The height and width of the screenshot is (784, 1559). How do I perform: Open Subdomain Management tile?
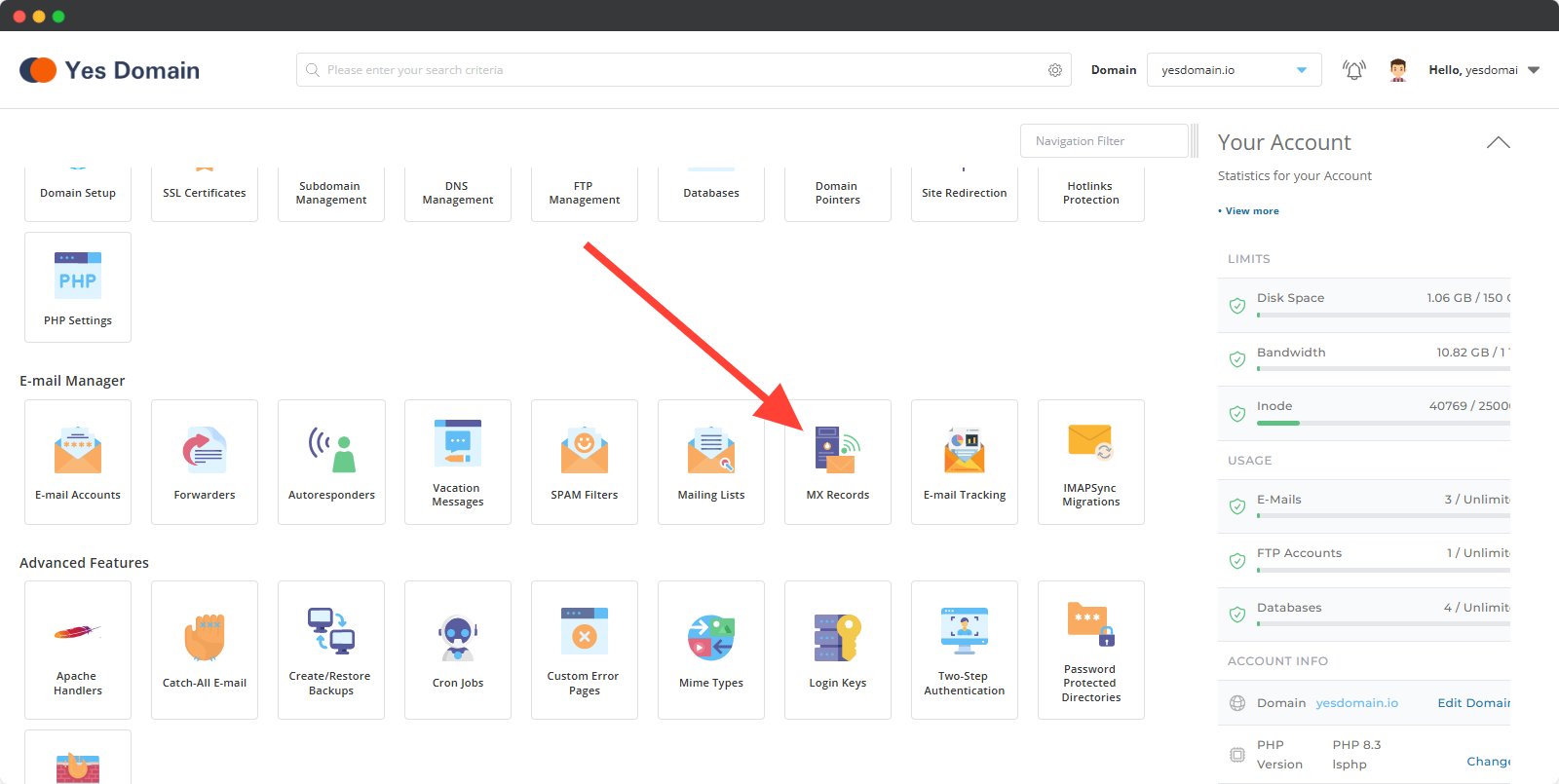click(x=331, y=194)
